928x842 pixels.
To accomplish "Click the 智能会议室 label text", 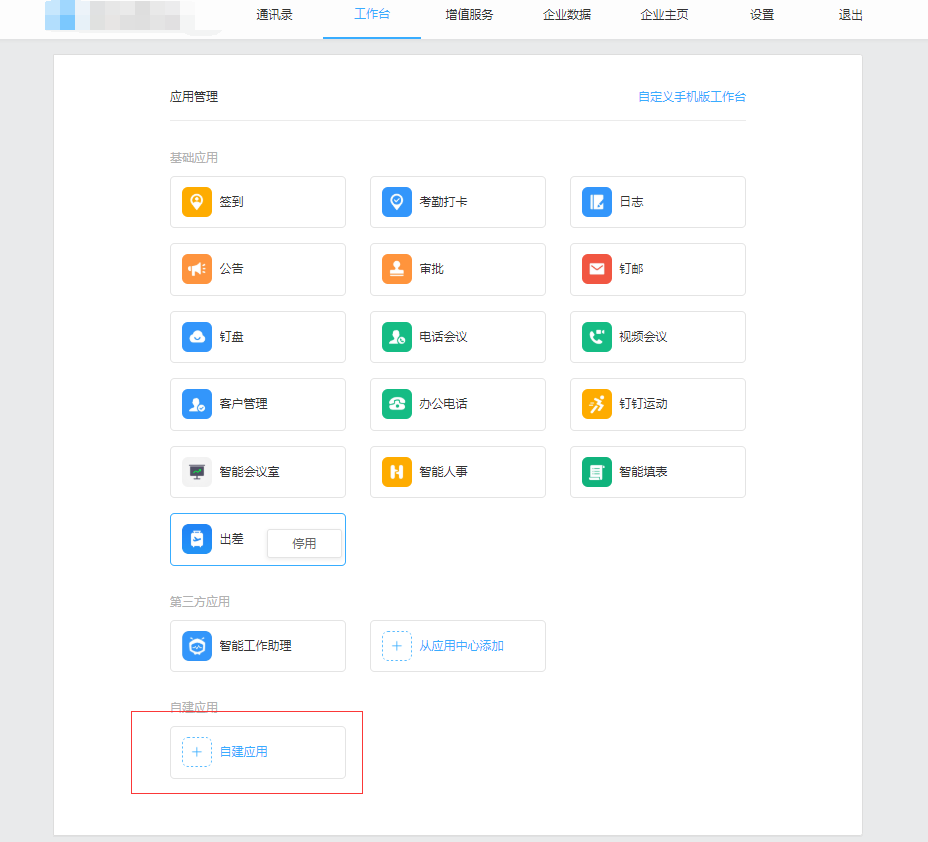I will 249,472.
